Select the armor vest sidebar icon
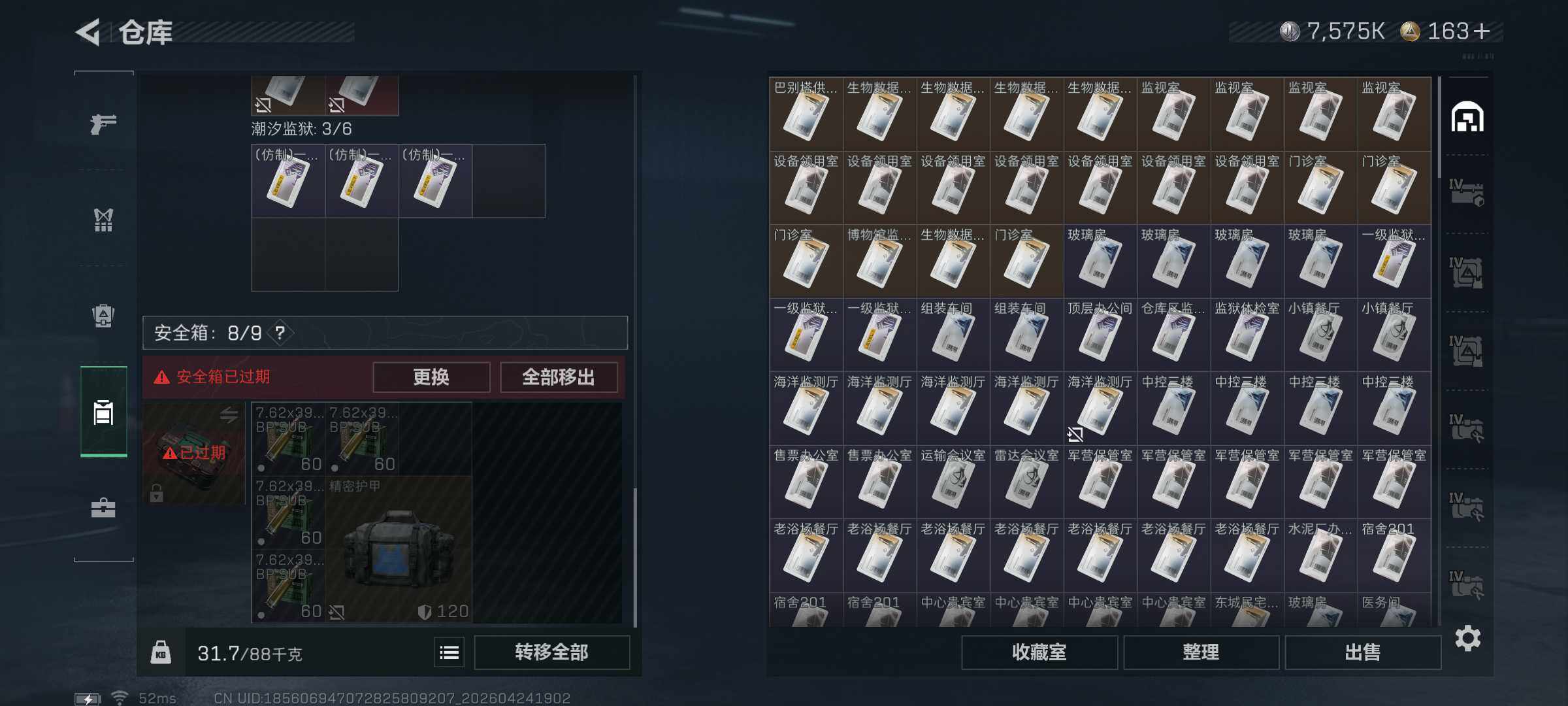This screenshot has width=1568, height=706. tap(103, 220)
